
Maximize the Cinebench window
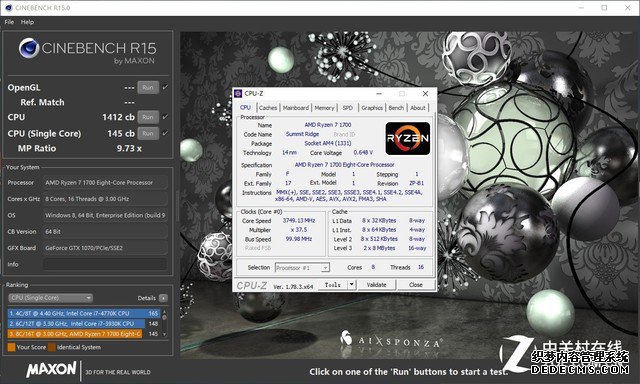(604, 8)
